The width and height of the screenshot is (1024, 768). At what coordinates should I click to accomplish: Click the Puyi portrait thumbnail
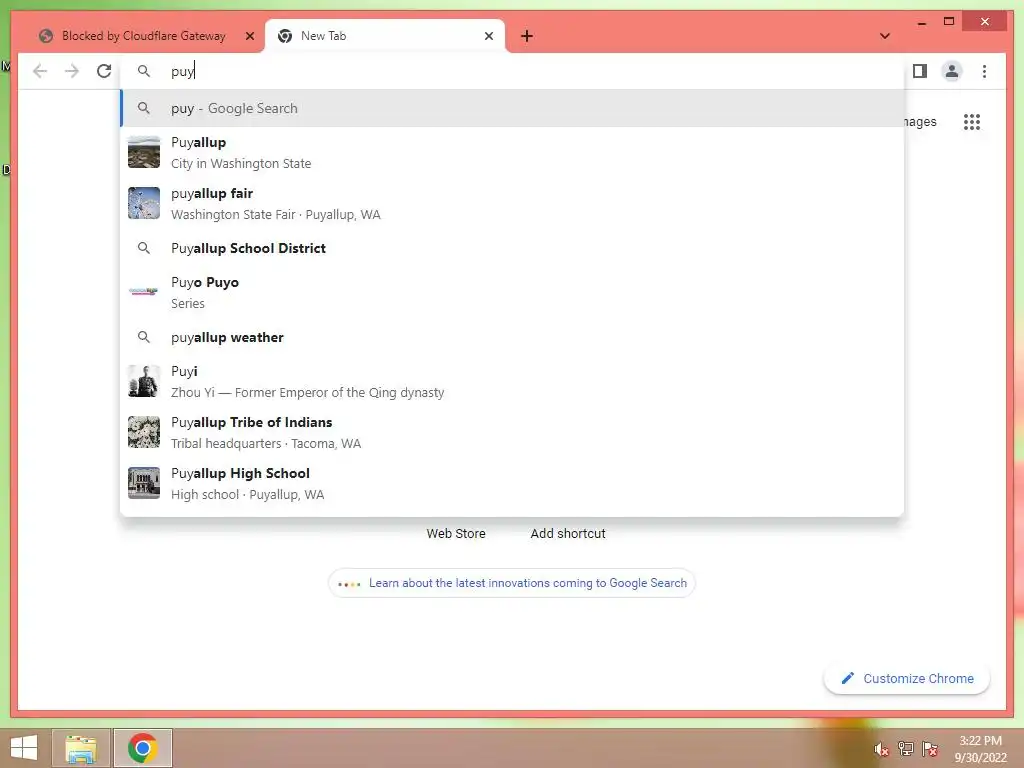pos(144,381)
